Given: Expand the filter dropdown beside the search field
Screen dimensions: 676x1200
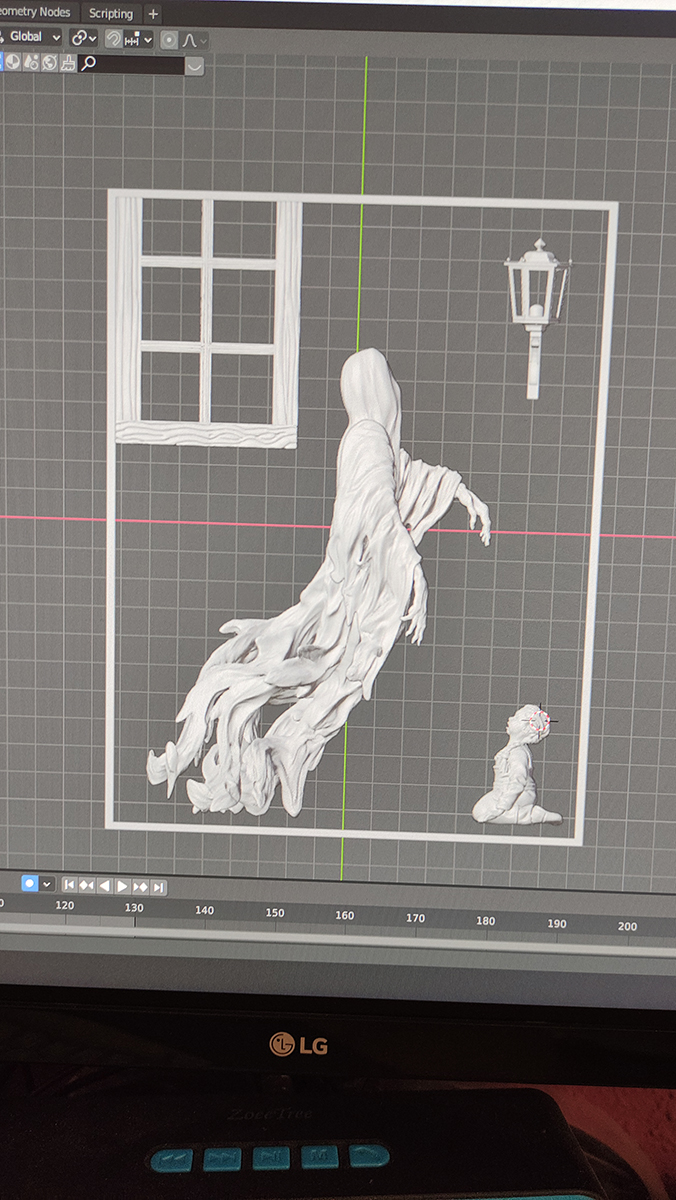Looking at the screenshot, I should 194,66.
